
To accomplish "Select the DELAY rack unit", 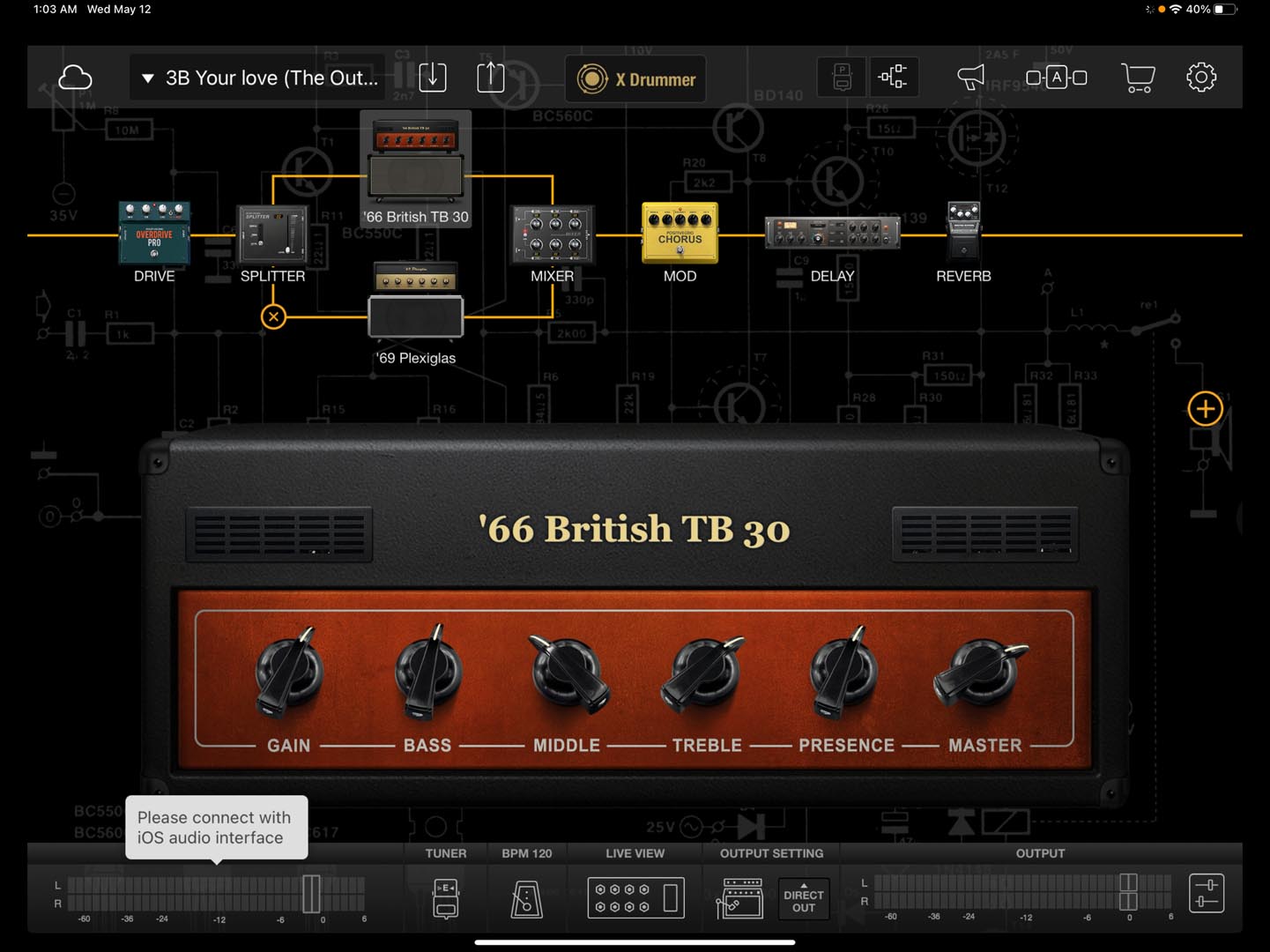I will (832, 234).
